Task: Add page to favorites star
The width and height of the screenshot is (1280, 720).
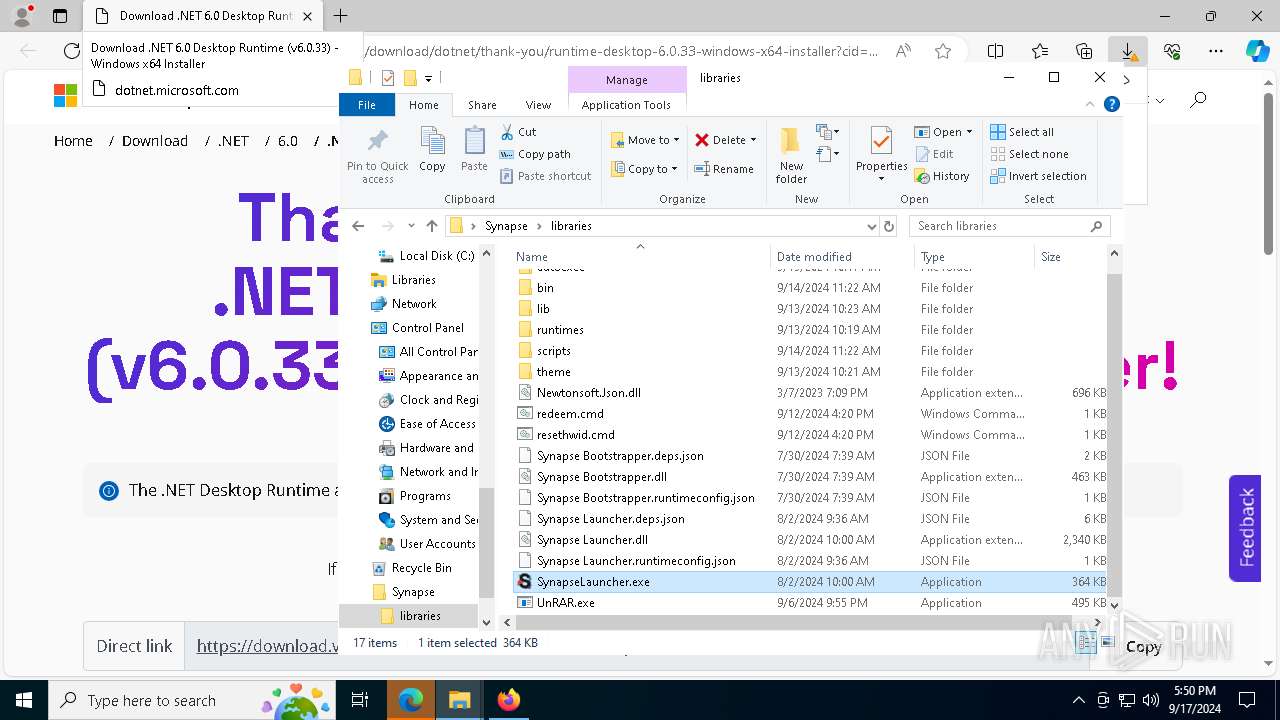Action: (943, 51)
